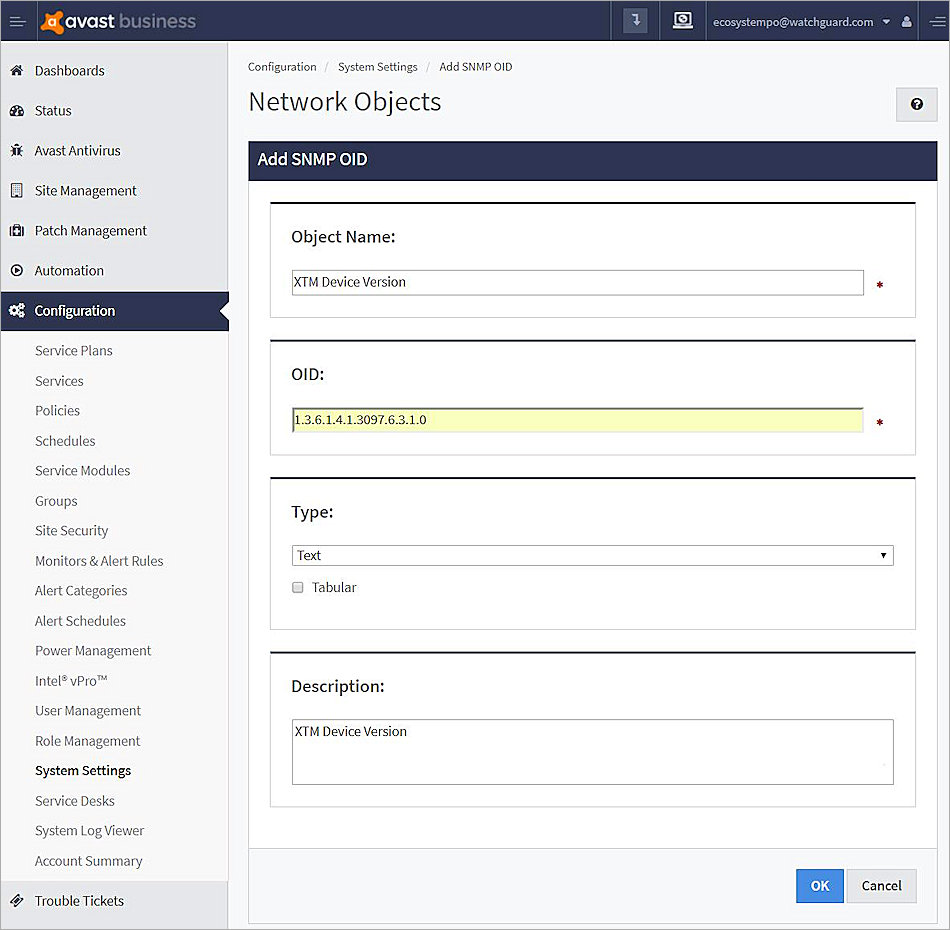950x930 pixels.
Task: Click the Site Management sidebar icon
Action: pyautogui.click(x=18, y=190)
